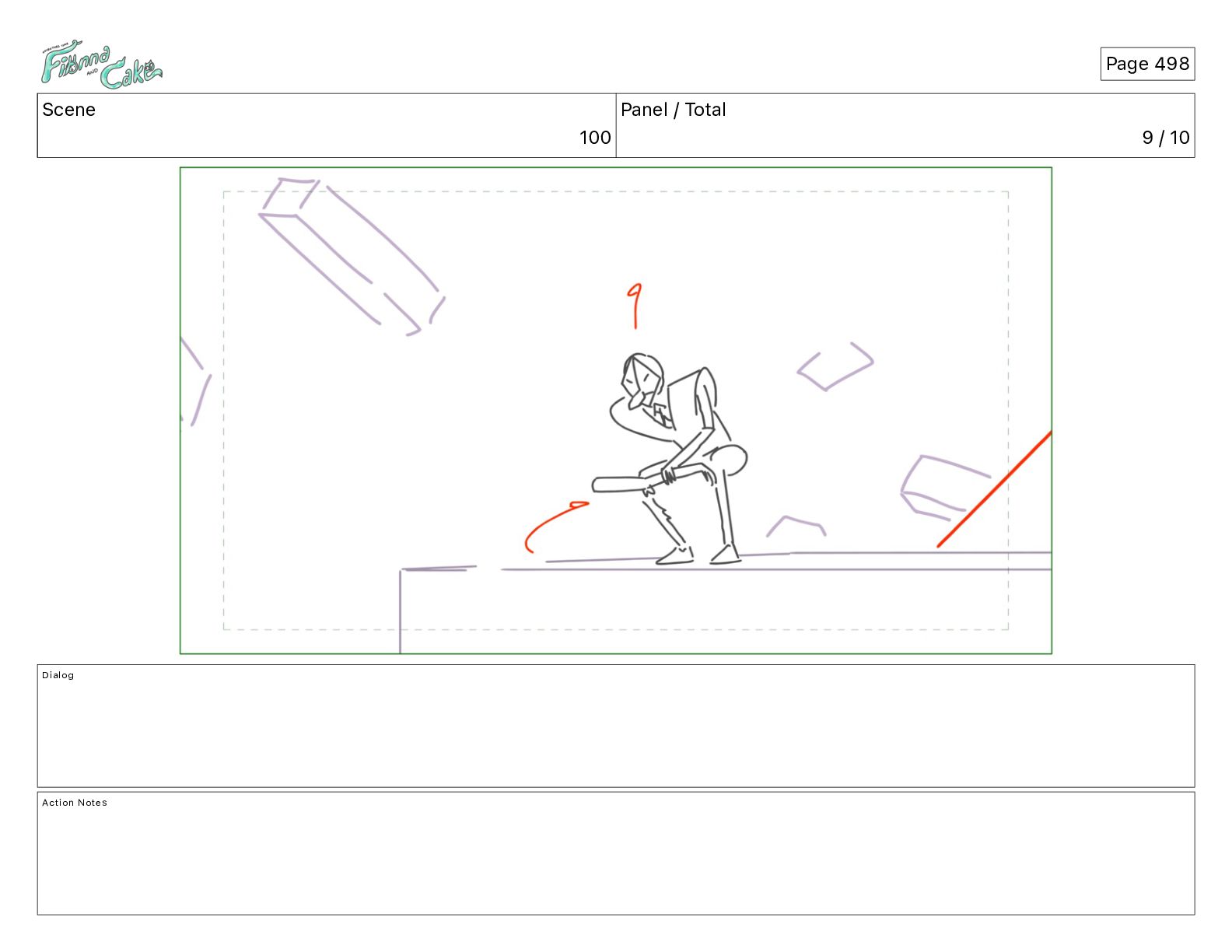This screenshot has height=952, width=1232.
Task: Click the red number 9 annotation
Action: [x=635, y=306]
